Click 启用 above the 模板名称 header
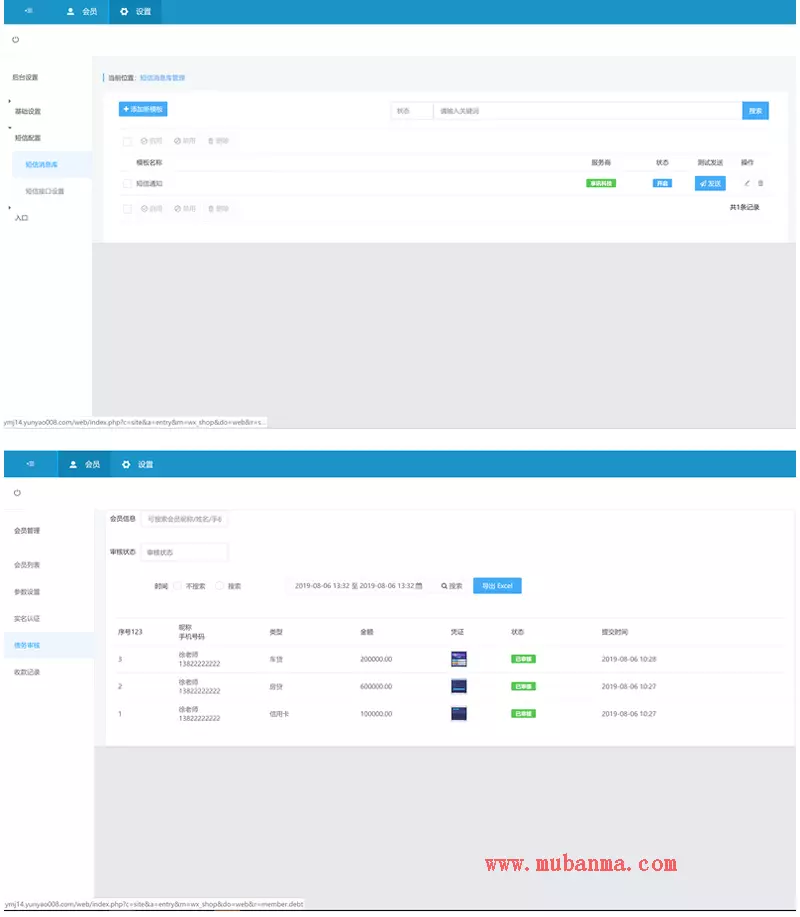This screenshot has height=917, width=800. (x=152, y=141)
